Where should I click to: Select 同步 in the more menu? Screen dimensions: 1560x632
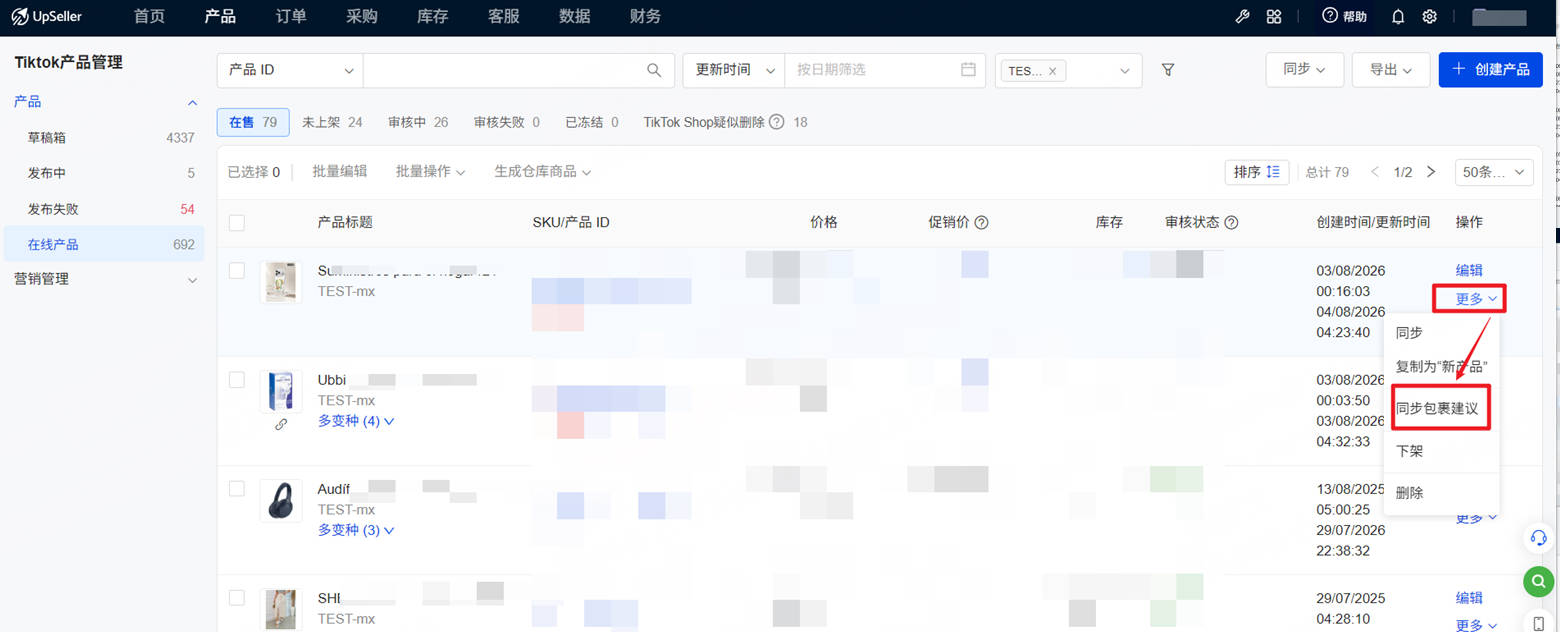coord(1409,333)
